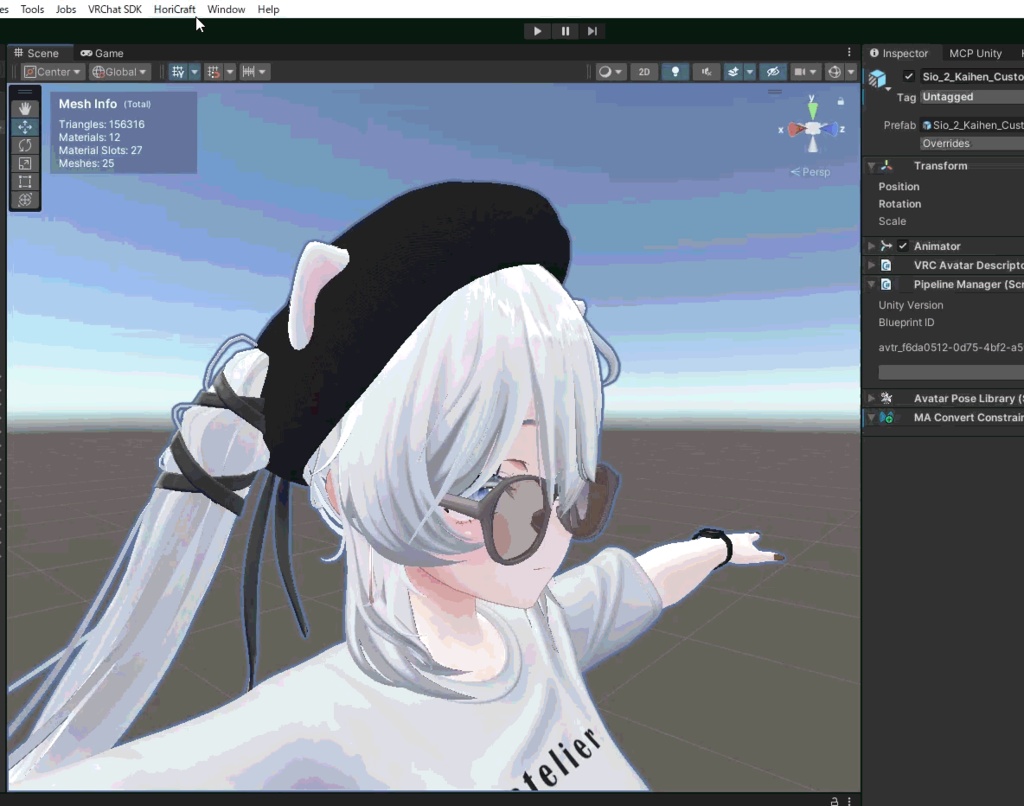The height and width of the screenshot is (806, 1024).
Task: Click the Avatar Pose Library icon
Action: point(886,398)
